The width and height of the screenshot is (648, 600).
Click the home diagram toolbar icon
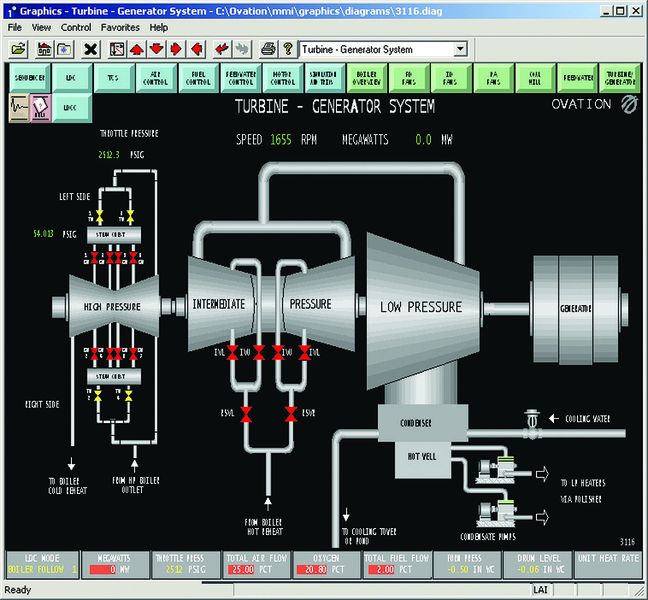(x=44, y=49)
